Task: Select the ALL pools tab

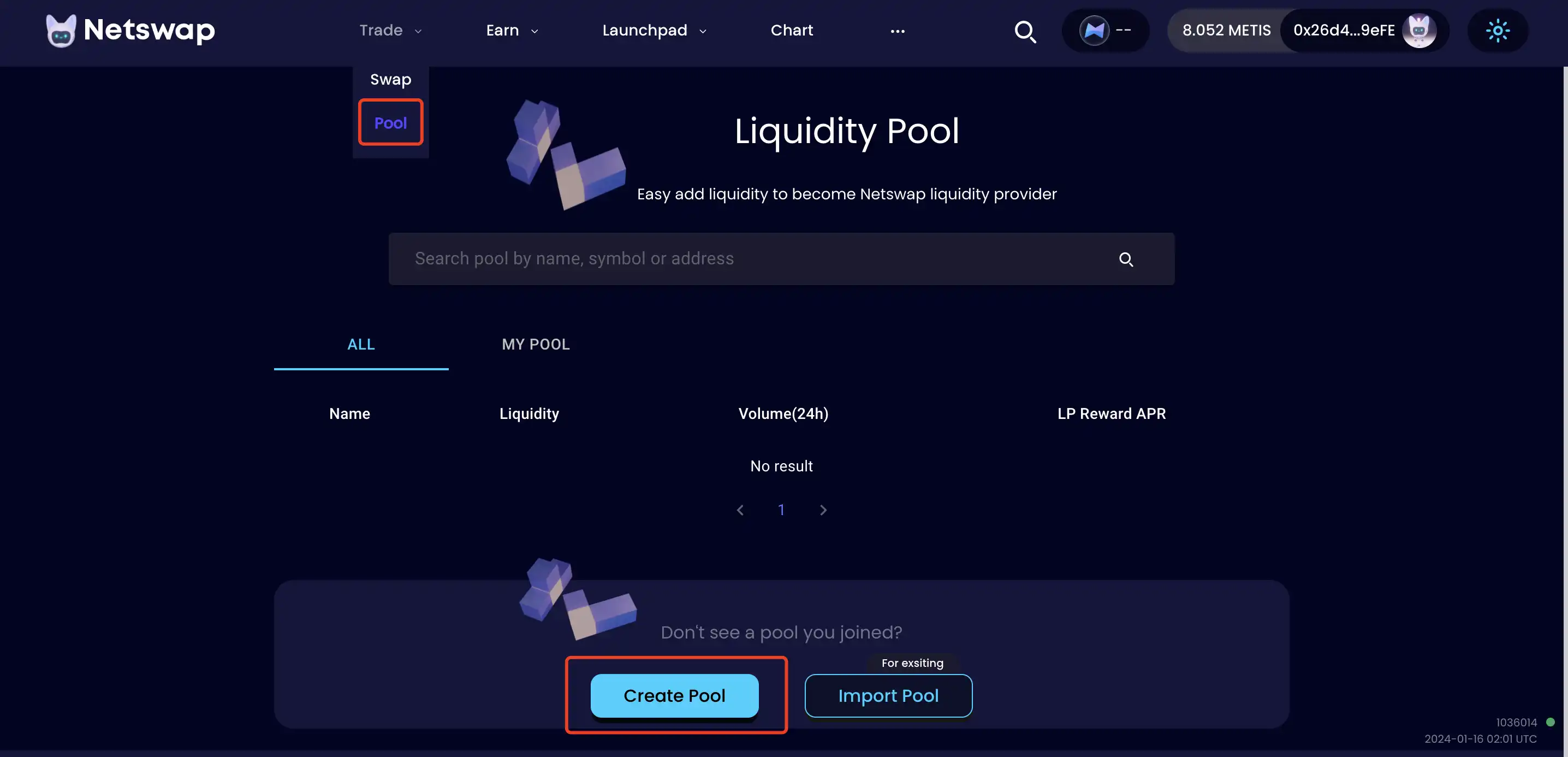Action: tap(361, 345)
